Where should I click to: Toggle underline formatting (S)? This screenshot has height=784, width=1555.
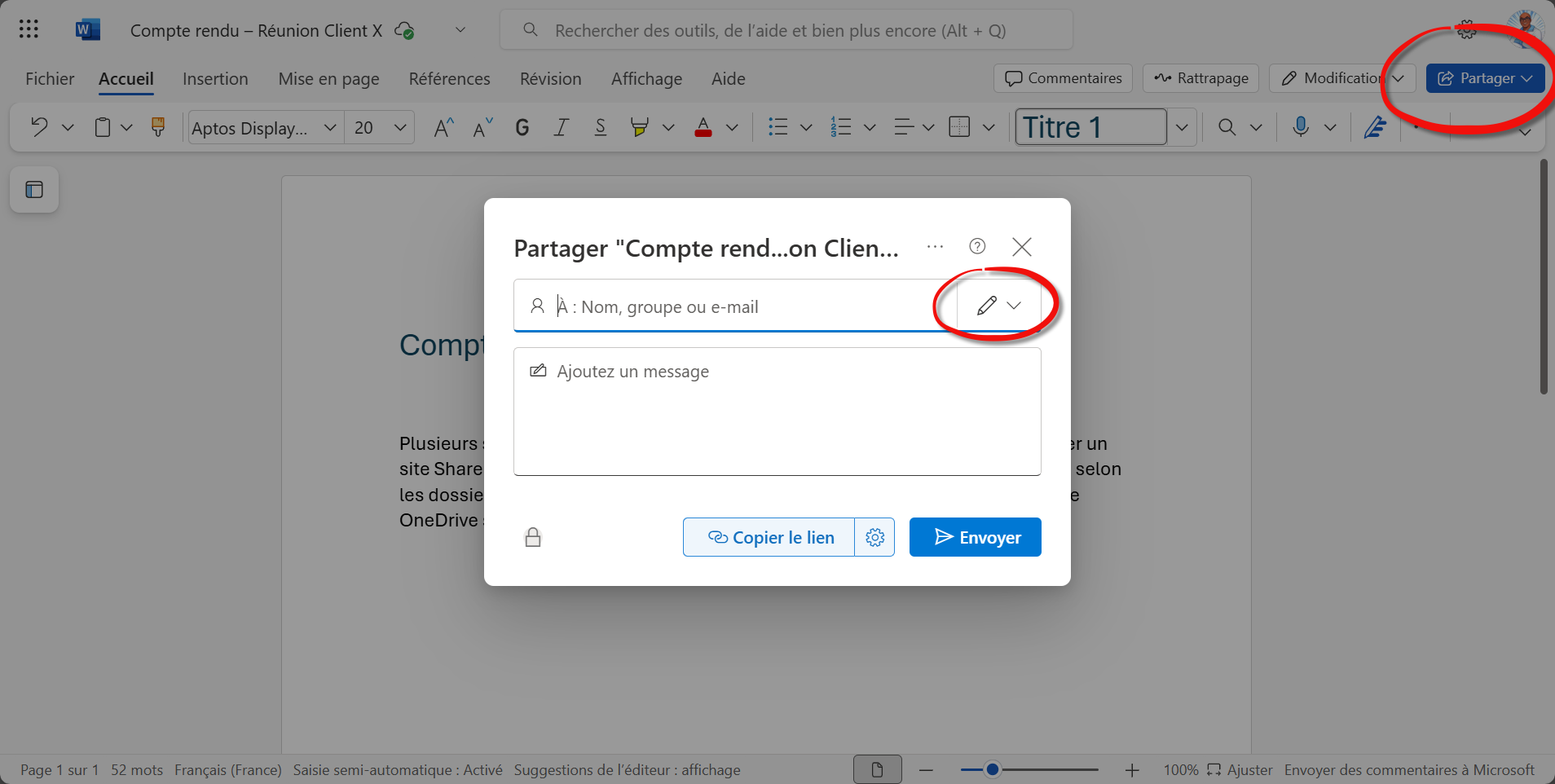[x=601, y=127]
